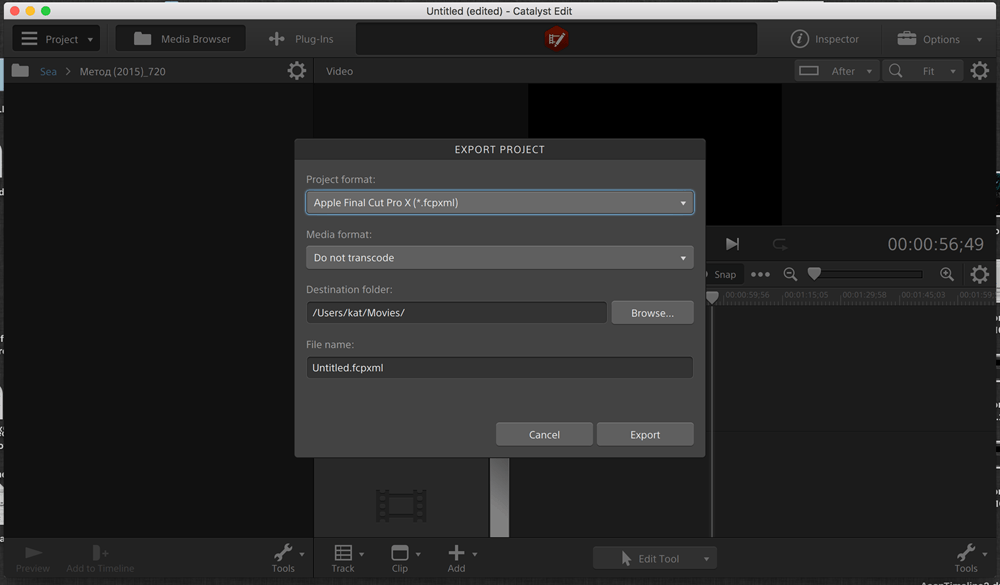Open the three-dot more timeline options

pyautogui.click(x=760, y=274)
